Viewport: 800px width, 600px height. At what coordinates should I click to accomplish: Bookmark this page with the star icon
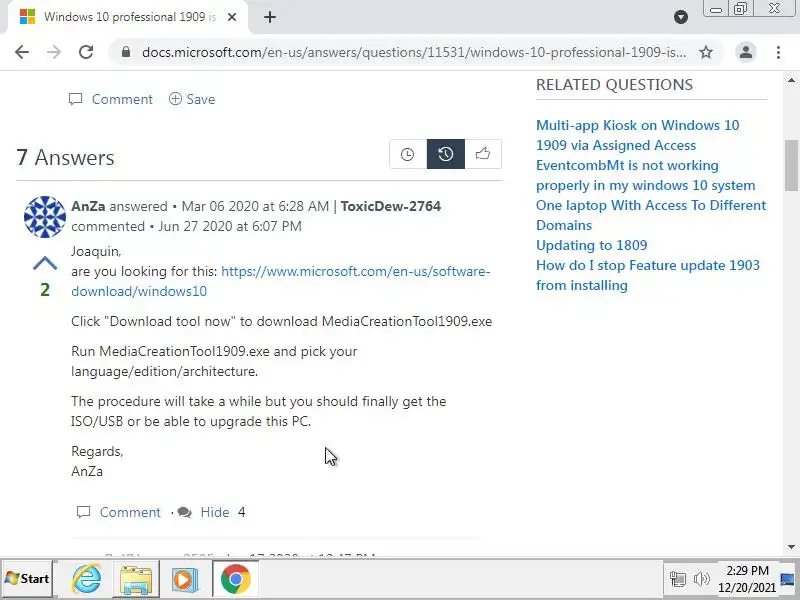click(706, 52)
